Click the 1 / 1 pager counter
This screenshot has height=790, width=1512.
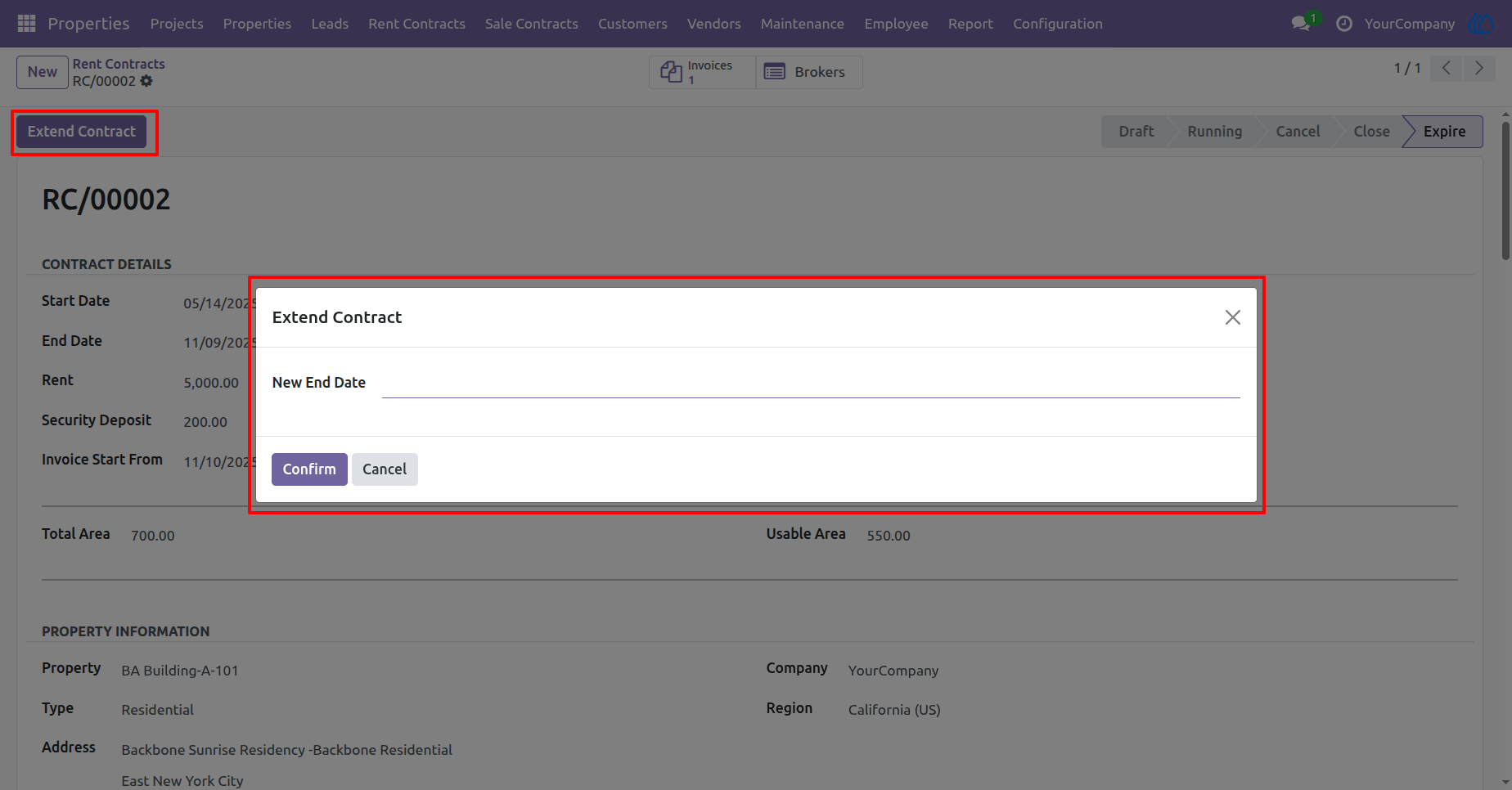[1407, 68]
